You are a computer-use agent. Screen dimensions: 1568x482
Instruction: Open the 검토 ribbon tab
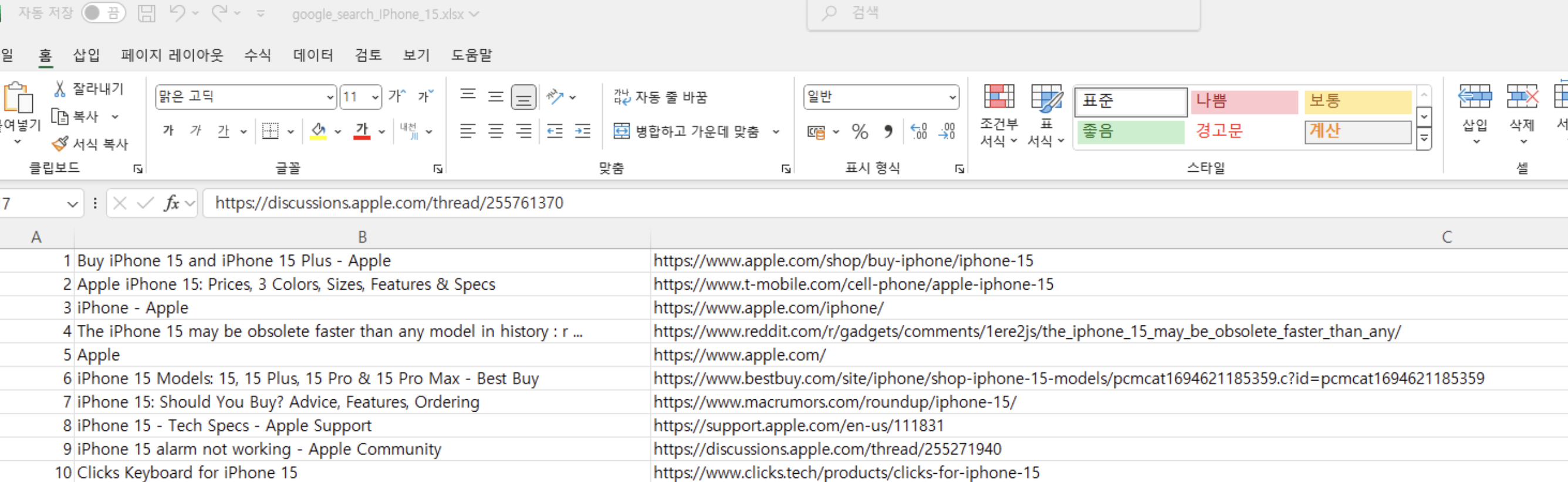pos(368,55)
